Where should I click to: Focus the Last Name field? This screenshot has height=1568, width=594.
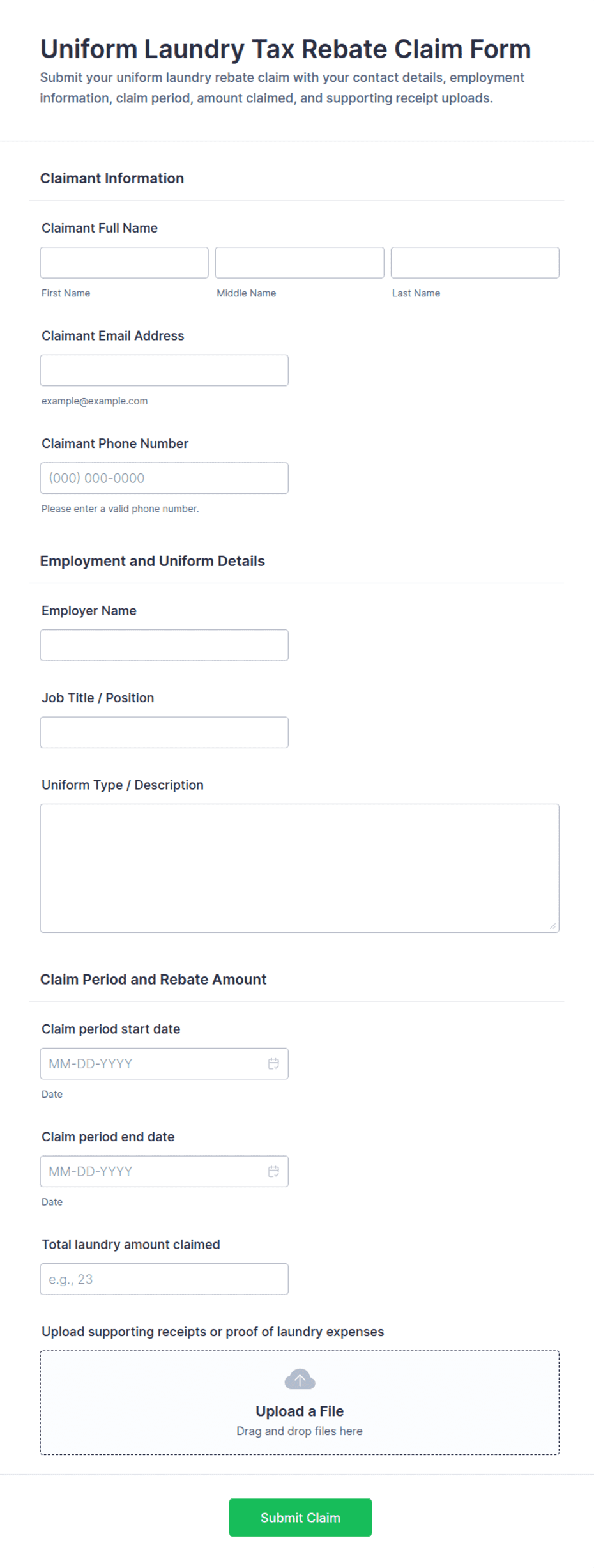pos(475,263)
